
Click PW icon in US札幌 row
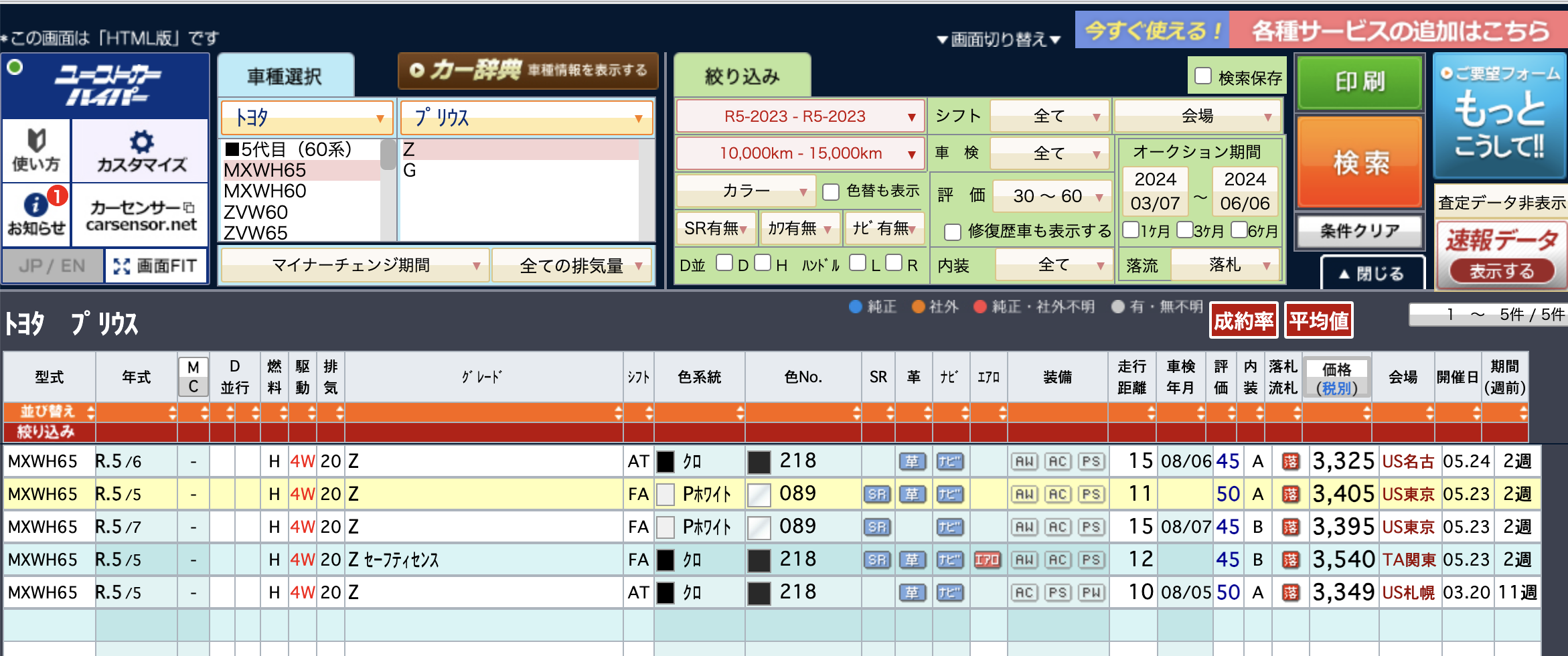[x=1091, y=592]
